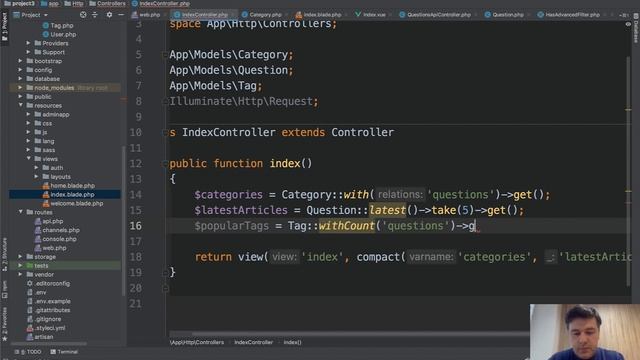Select Tag.php in the Project tree

58,25
